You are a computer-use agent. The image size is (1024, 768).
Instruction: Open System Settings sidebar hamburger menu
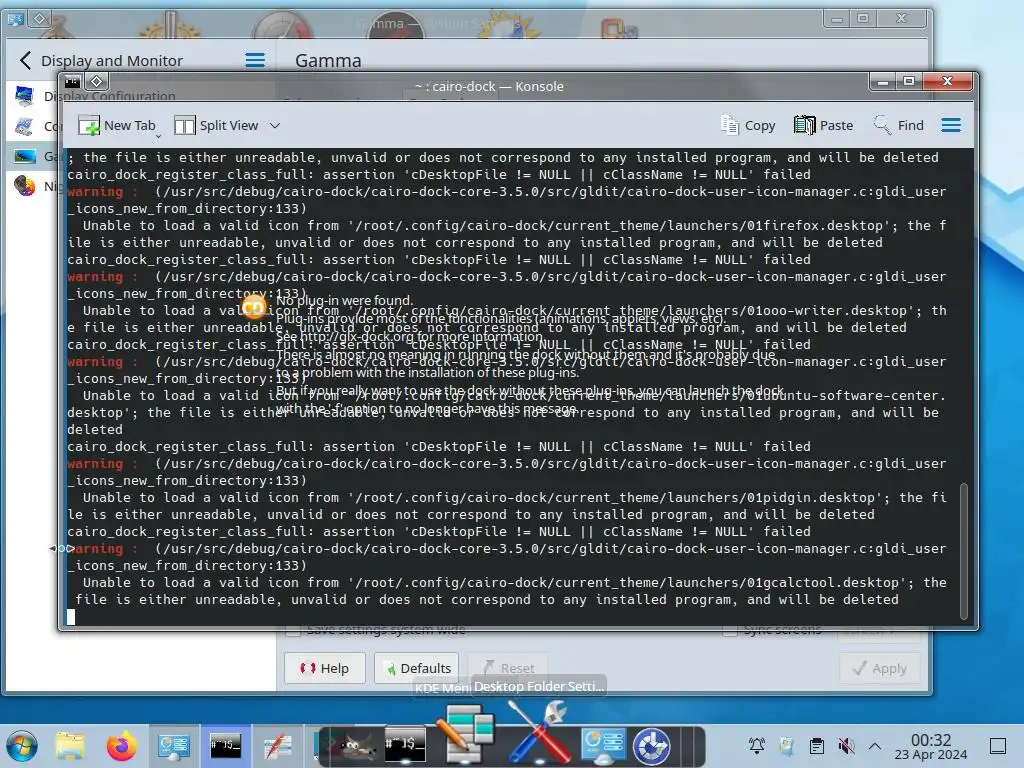coord(255,61)
